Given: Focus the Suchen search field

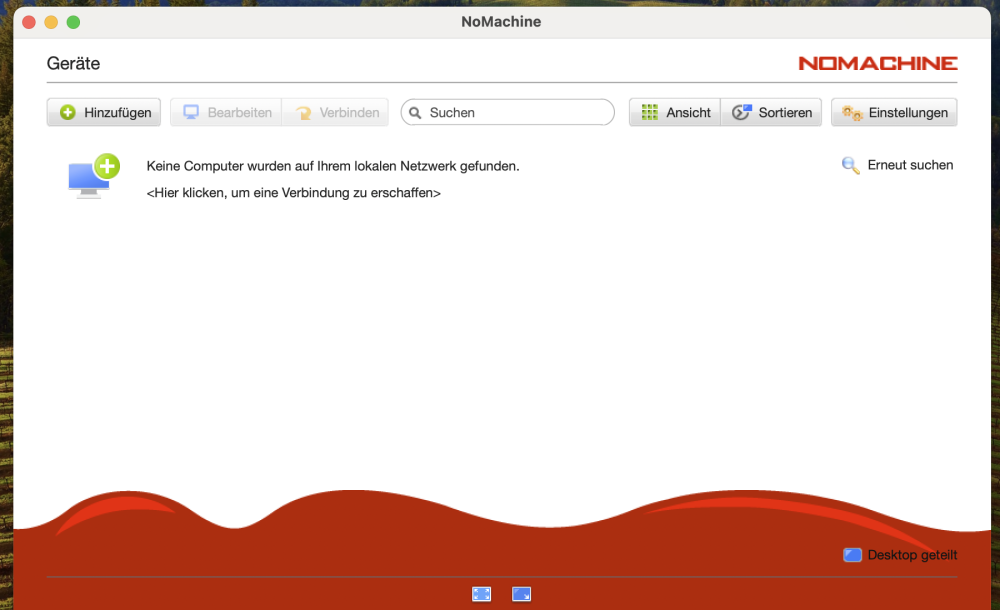Looking at the screenshot, I should click(508, 112).
